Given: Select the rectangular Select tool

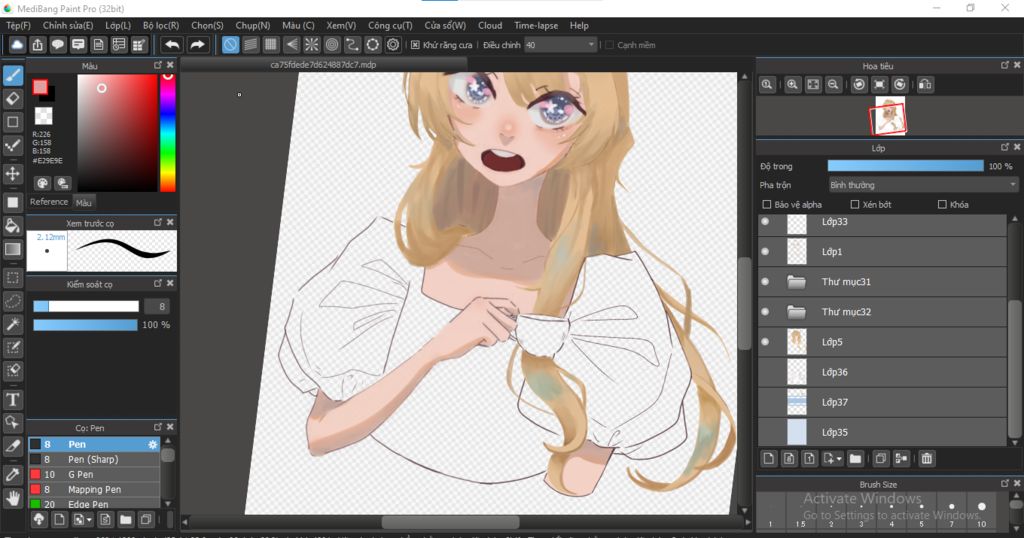Looking at the screenshot, I should tap(12, 277).
